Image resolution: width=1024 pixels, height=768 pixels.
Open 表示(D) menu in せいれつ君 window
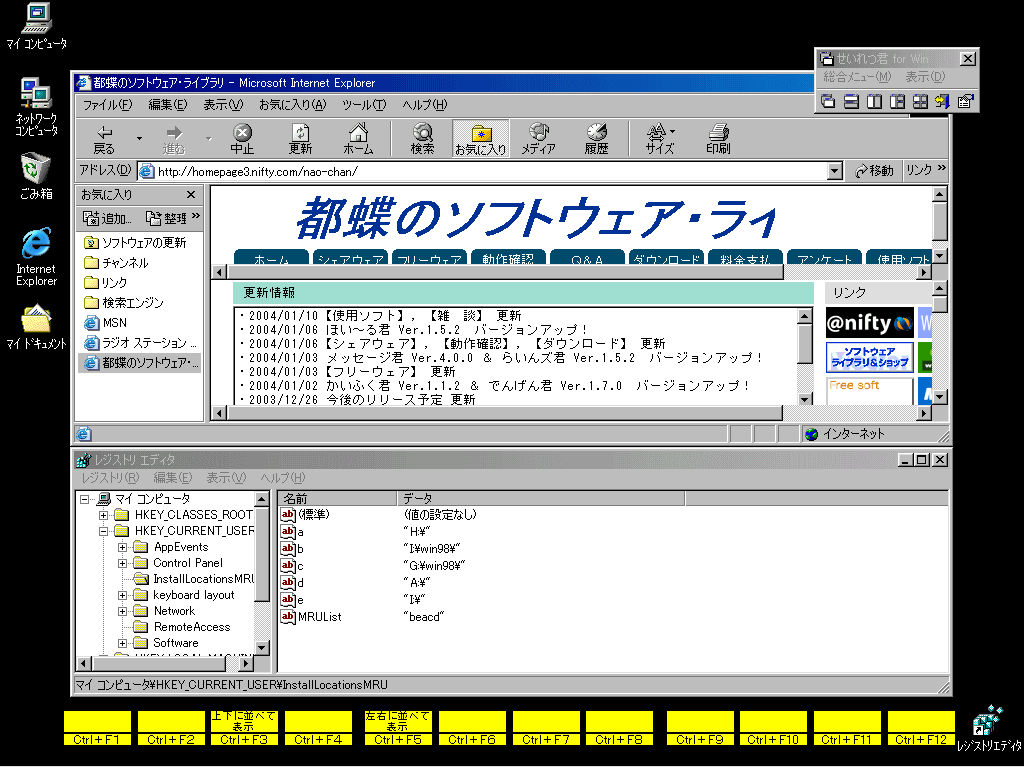pos(925,77)
